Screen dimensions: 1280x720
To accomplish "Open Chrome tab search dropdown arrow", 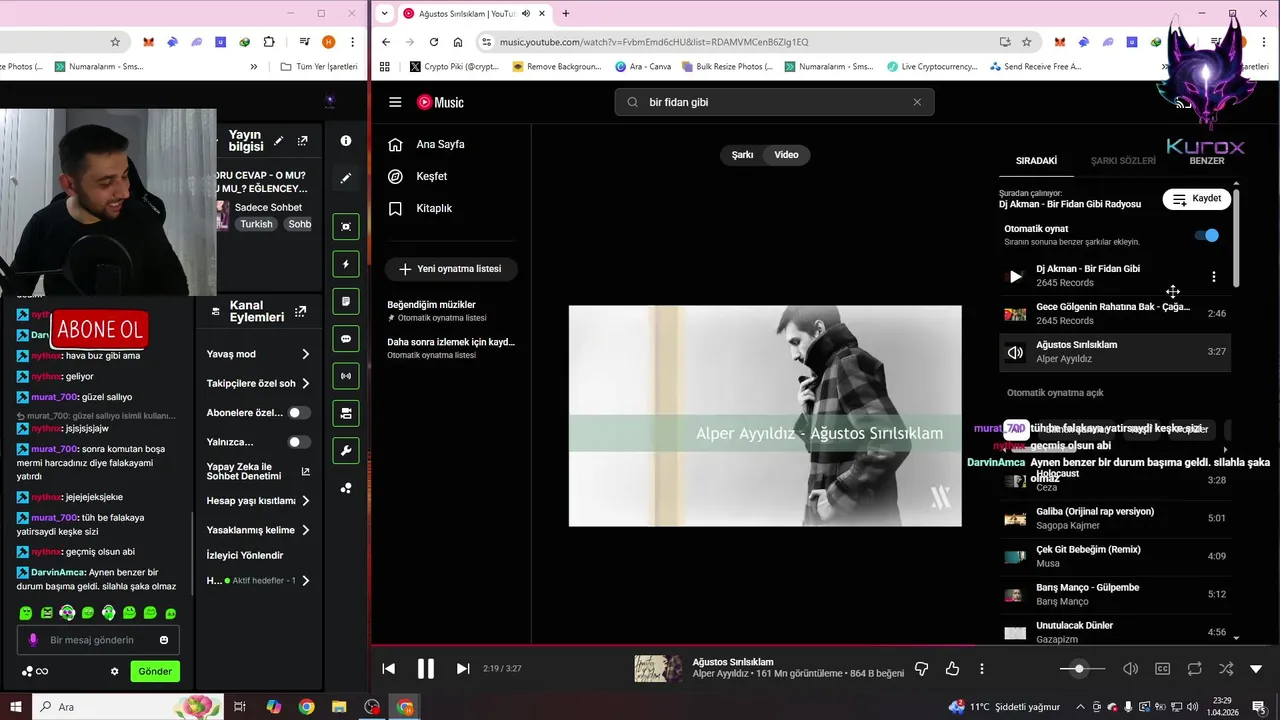I will 385,13.
